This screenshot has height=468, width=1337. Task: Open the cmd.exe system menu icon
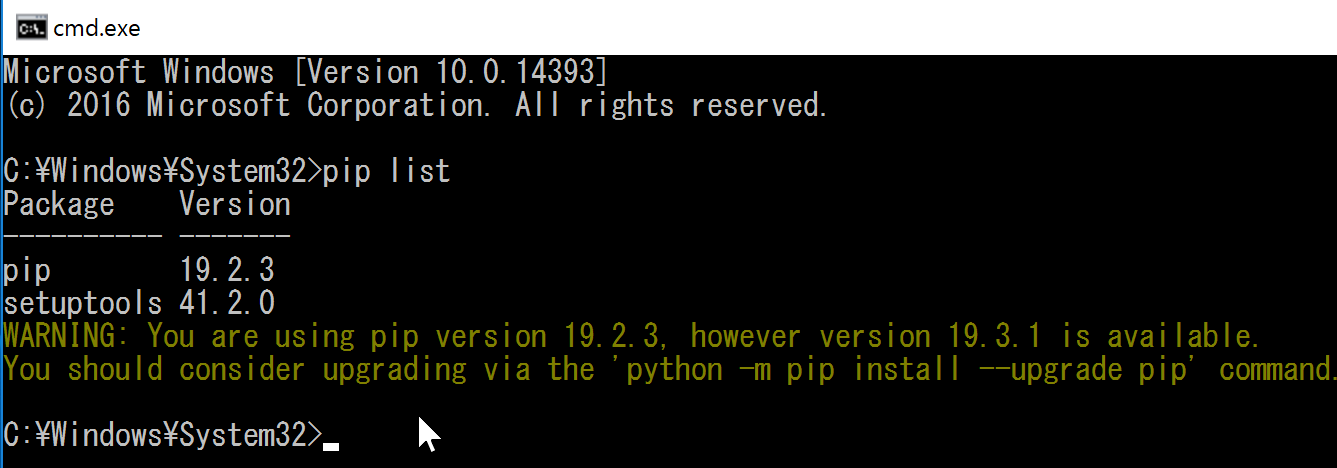(30, 27)
